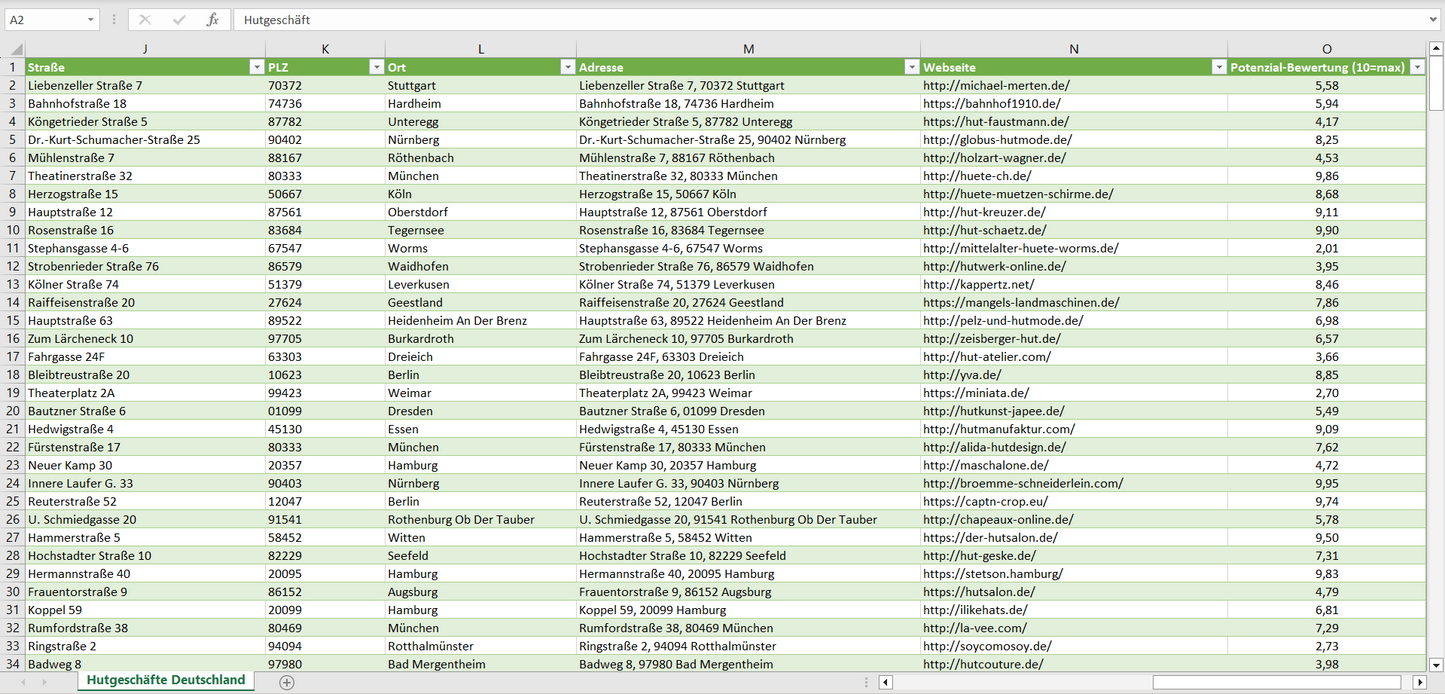1445x694 pixels.
Task: Open the https://stetson.hamburg/ link
Action: point(992,574)
